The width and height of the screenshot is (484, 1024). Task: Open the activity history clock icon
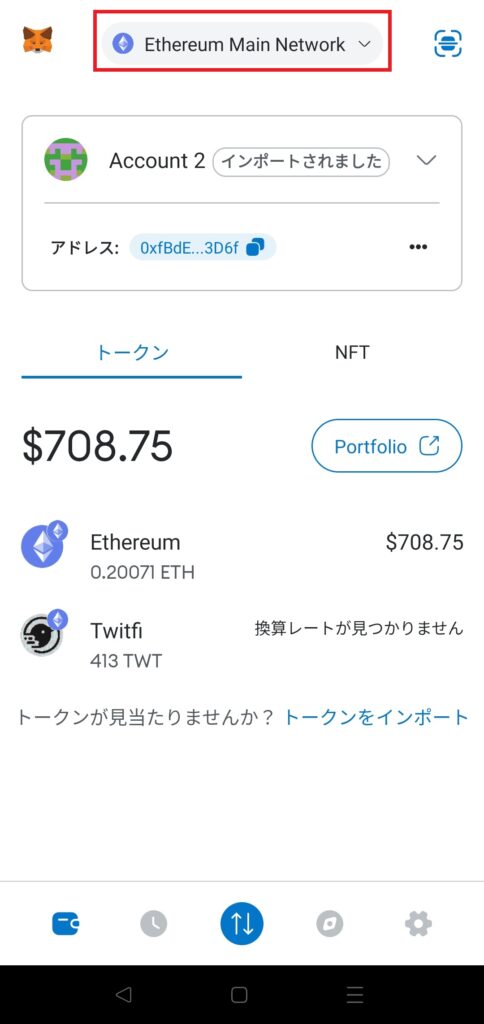pos(153,923)
